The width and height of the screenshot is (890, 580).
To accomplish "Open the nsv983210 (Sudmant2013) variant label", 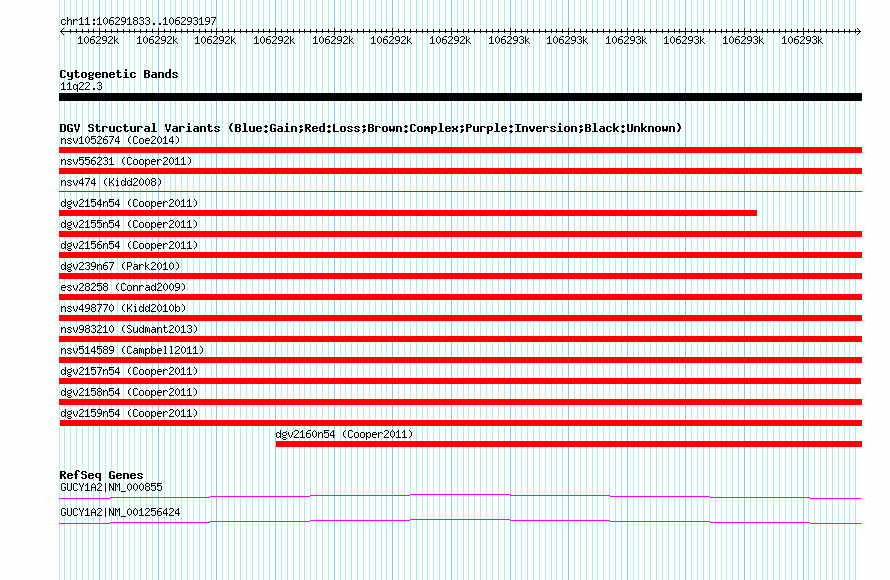I will click(129, 329).
